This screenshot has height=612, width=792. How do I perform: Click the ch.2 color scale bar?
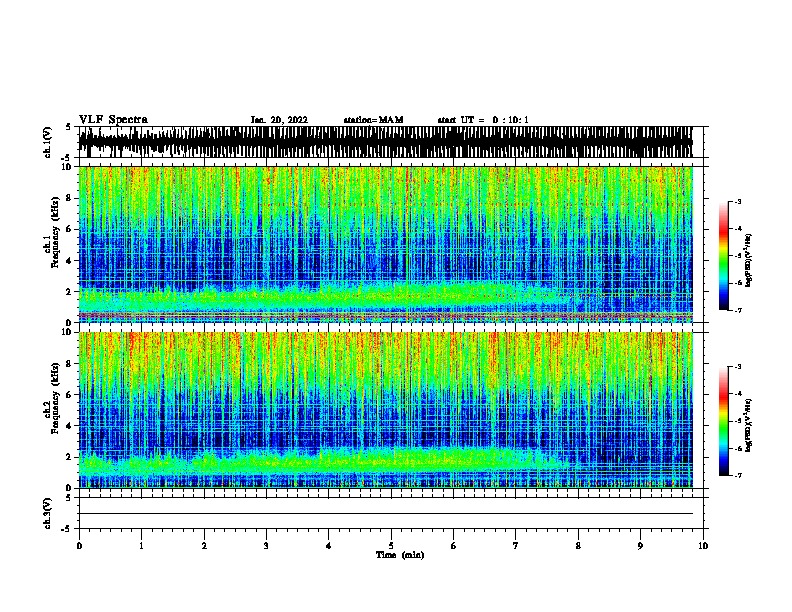pyautogui.click(x=723, y=421)
